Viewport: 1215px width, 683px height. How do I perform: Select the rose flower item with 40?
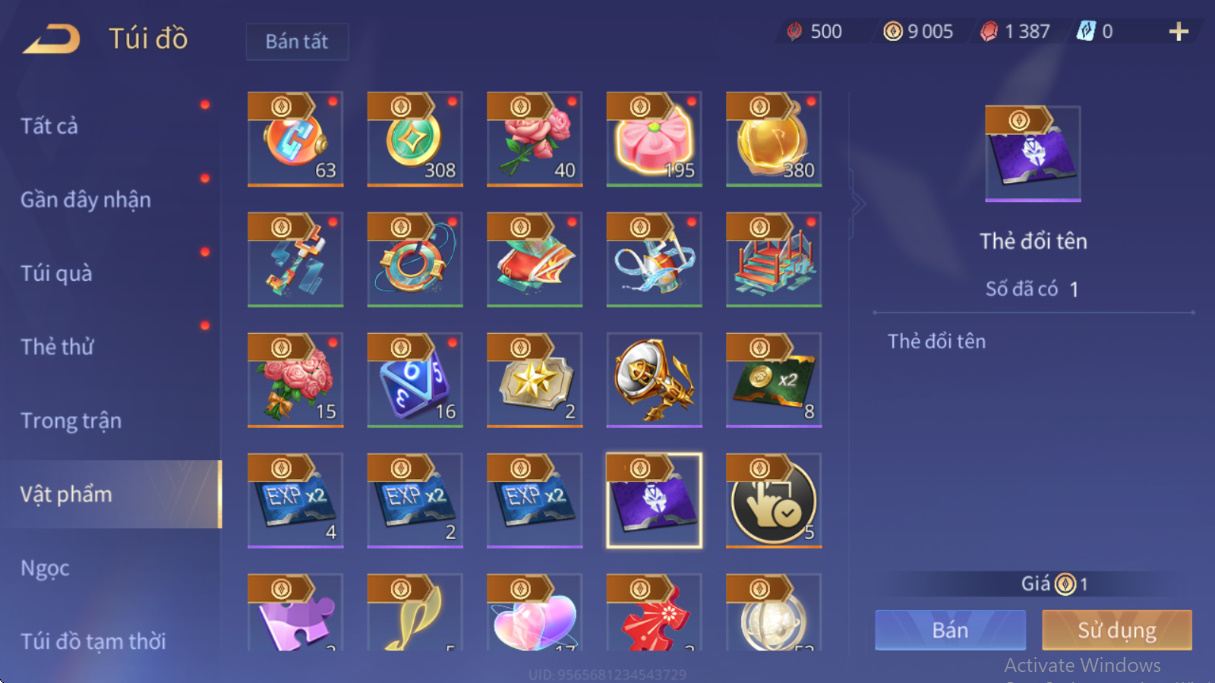pyautogui.click(x=534, y=139)
